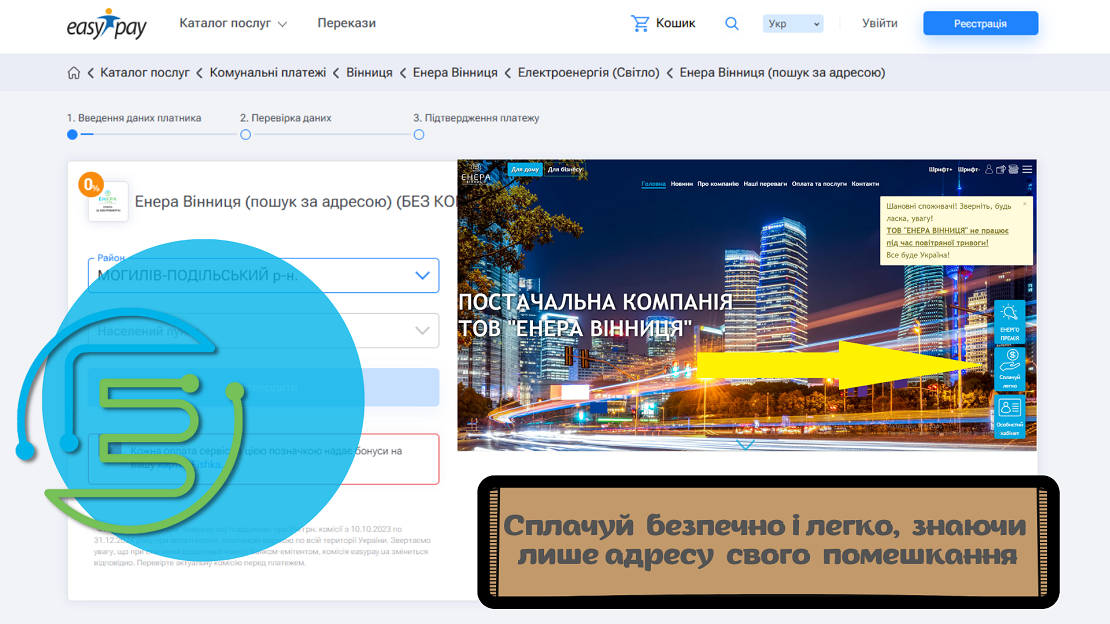
Task: Expand the Укр language selector
Action: point(793,23)
